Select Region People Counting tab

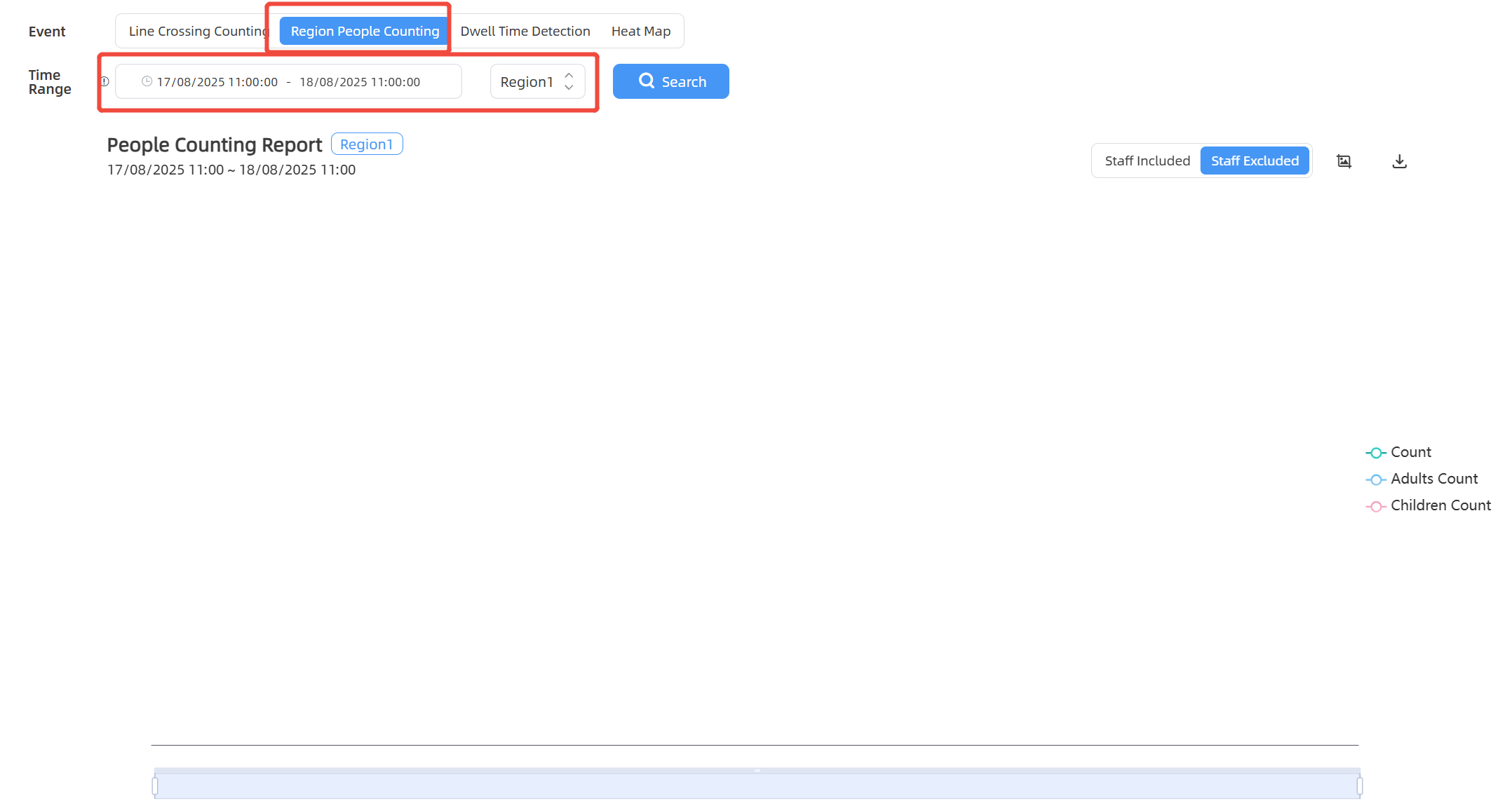point(365,31)
